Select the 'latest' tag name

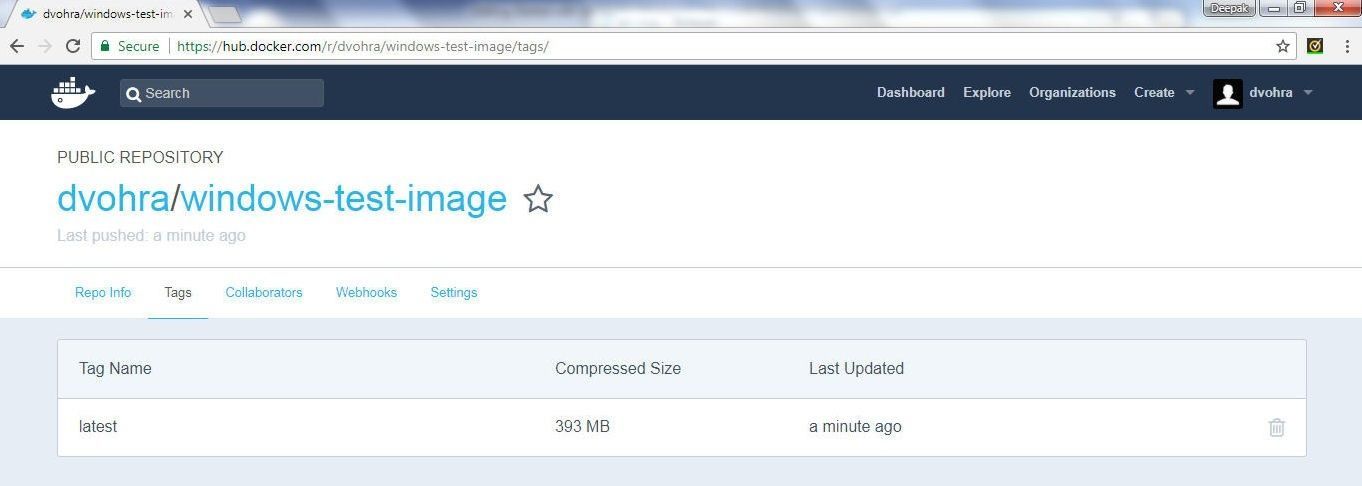pos(98,426)
